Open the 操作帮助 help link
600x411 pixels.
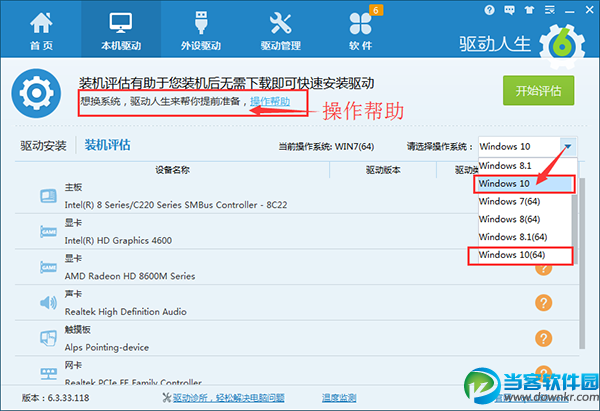(270, 101)
